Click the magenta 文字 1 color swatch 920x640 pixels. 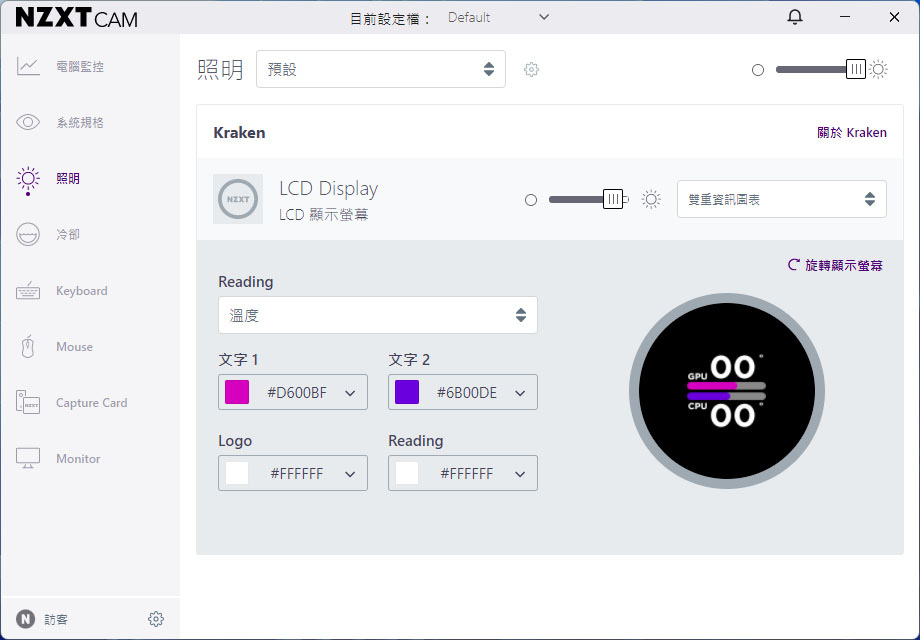point(237,392)
